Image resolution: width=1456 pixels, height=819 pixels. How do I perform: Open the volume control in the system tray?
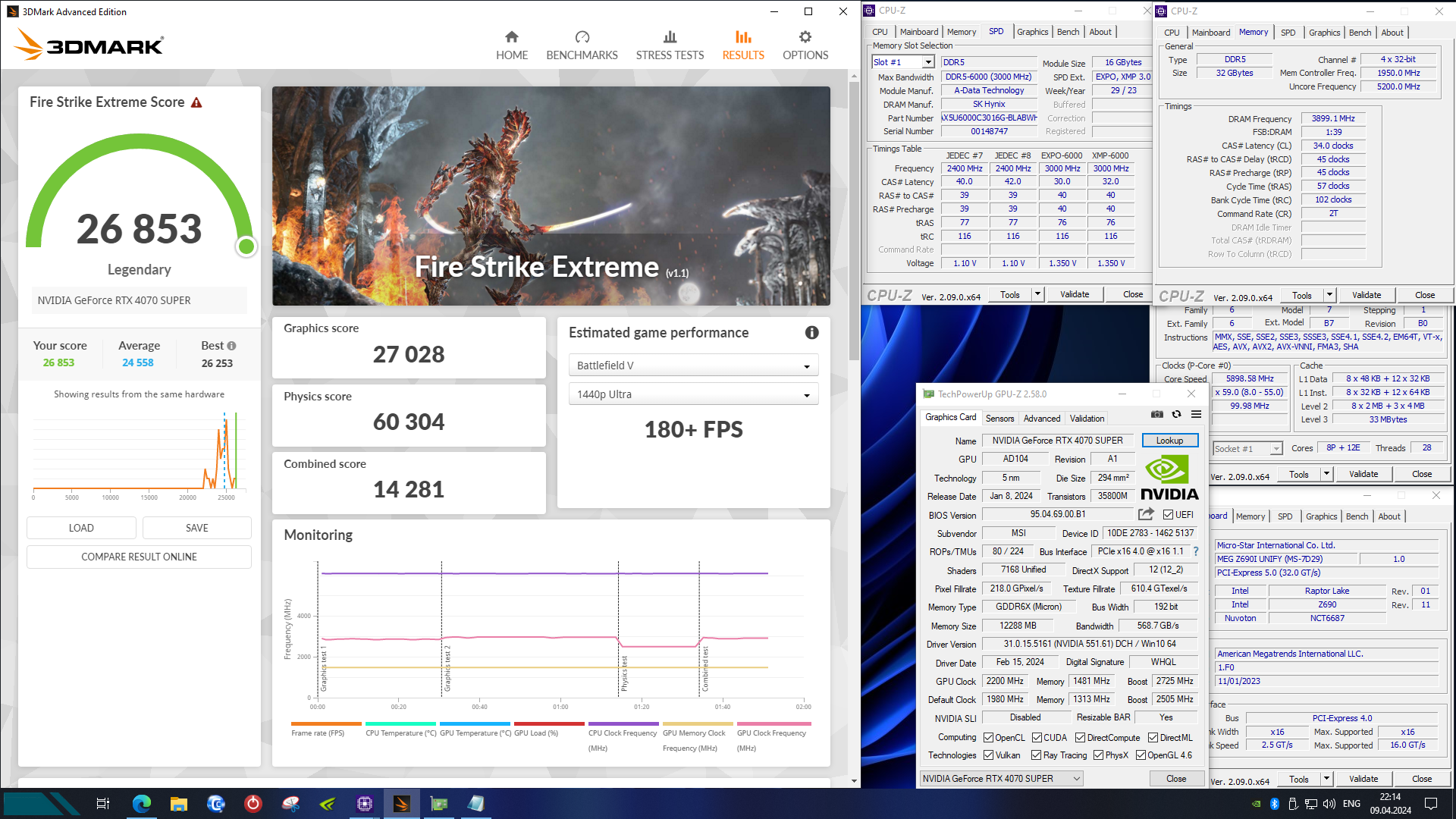coord(1329,804)
